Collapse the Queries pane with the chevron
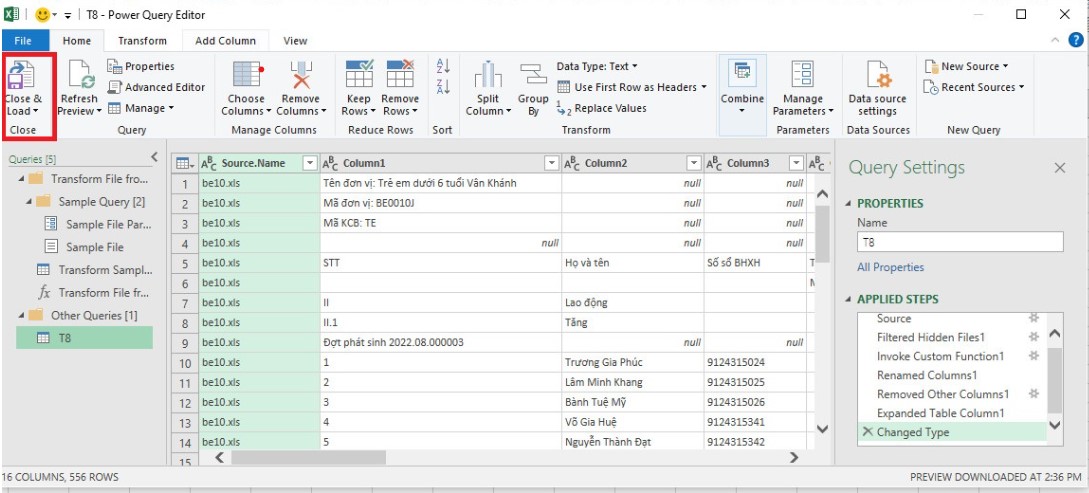Screen dimensions: 1089x493 (x=154, y=158)
